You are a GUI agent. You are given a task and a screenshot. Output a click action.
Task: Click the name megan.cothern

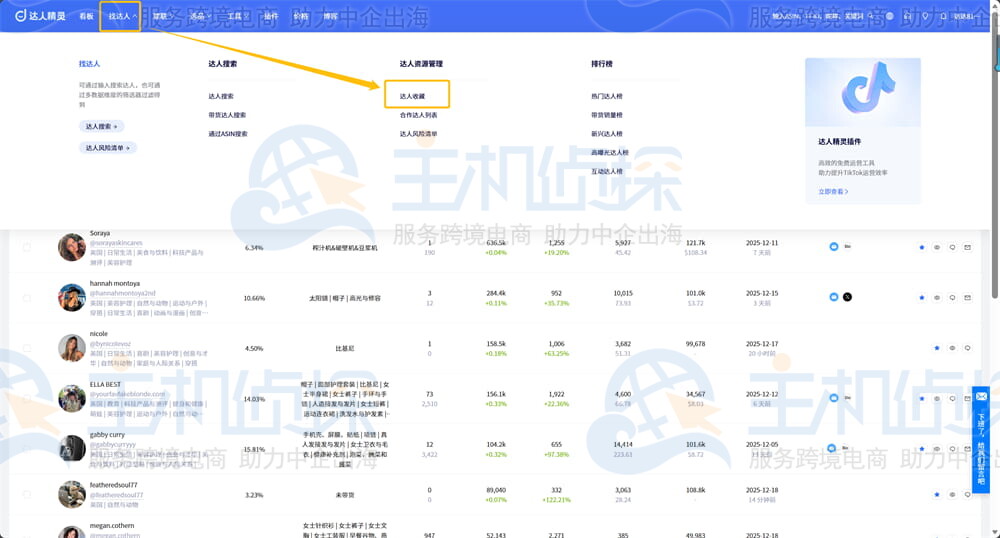(112, 526)
